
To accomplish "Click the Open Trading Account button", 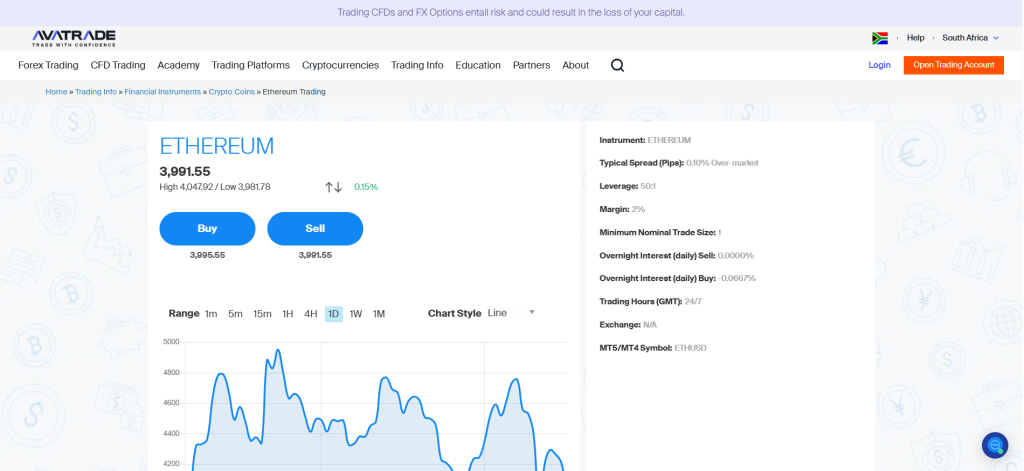I will 953,65.
